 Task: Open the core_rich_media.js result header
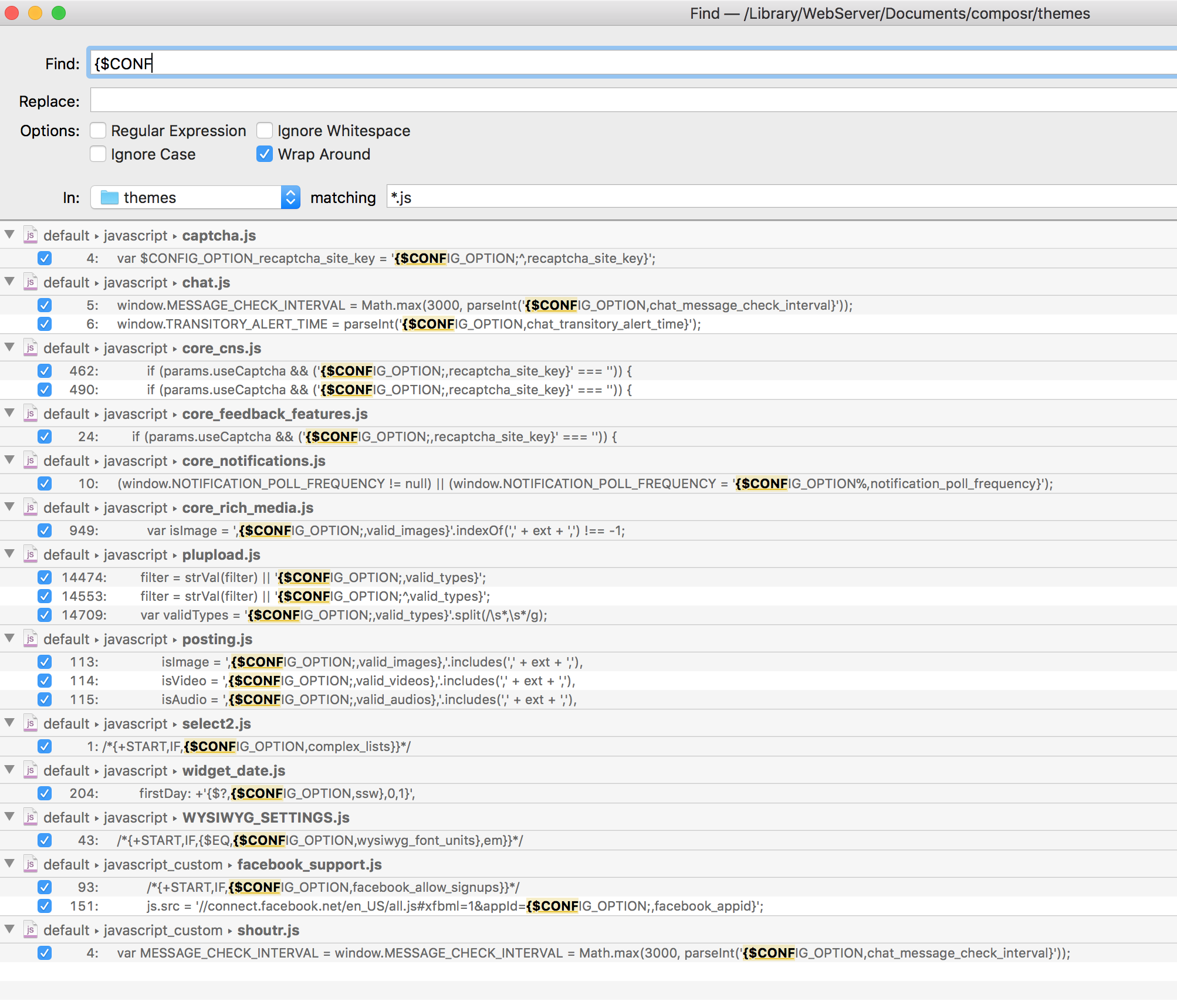[x=247, y=508]
